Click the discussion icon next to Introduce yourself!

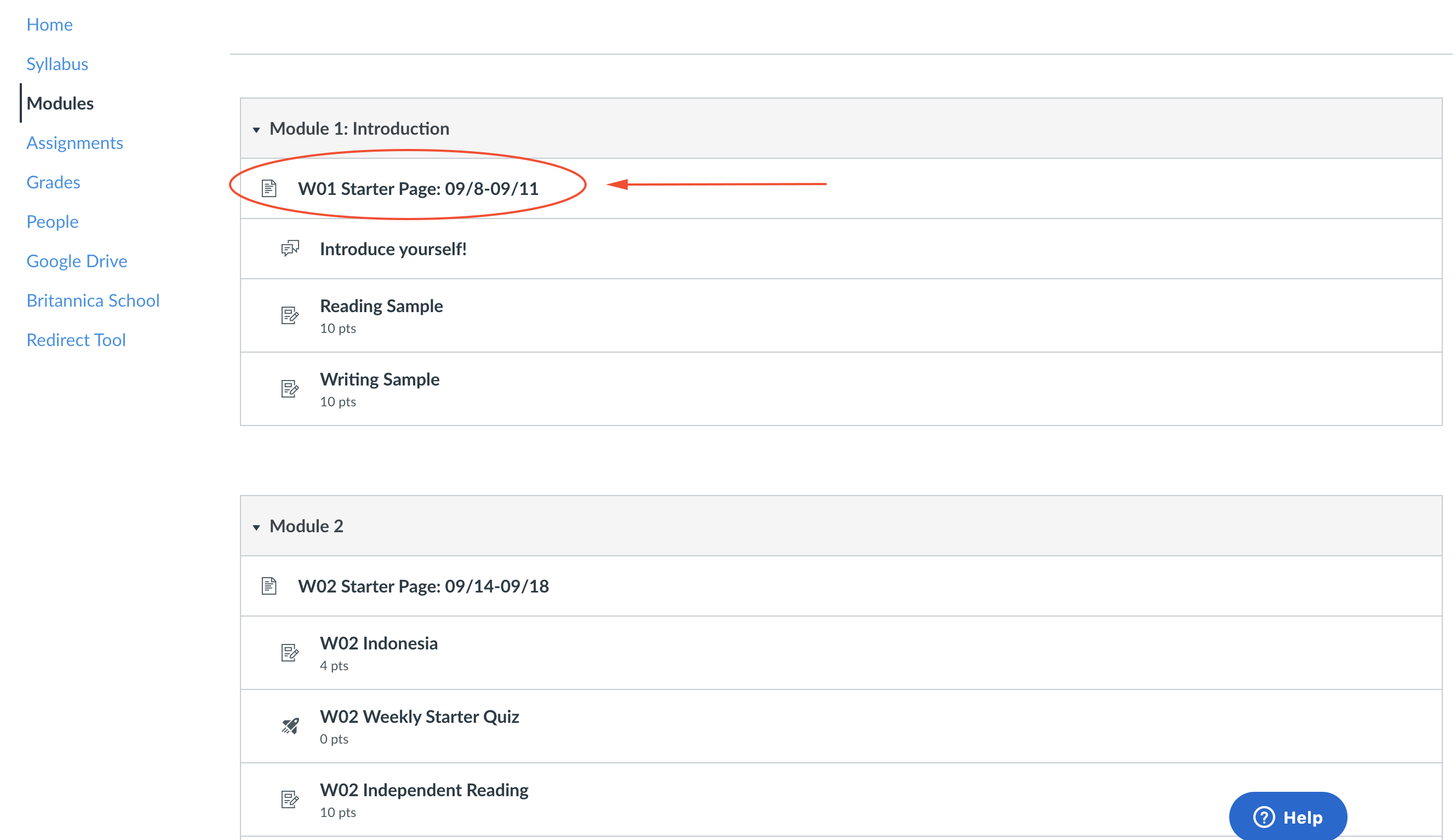(x=290, y=249)
